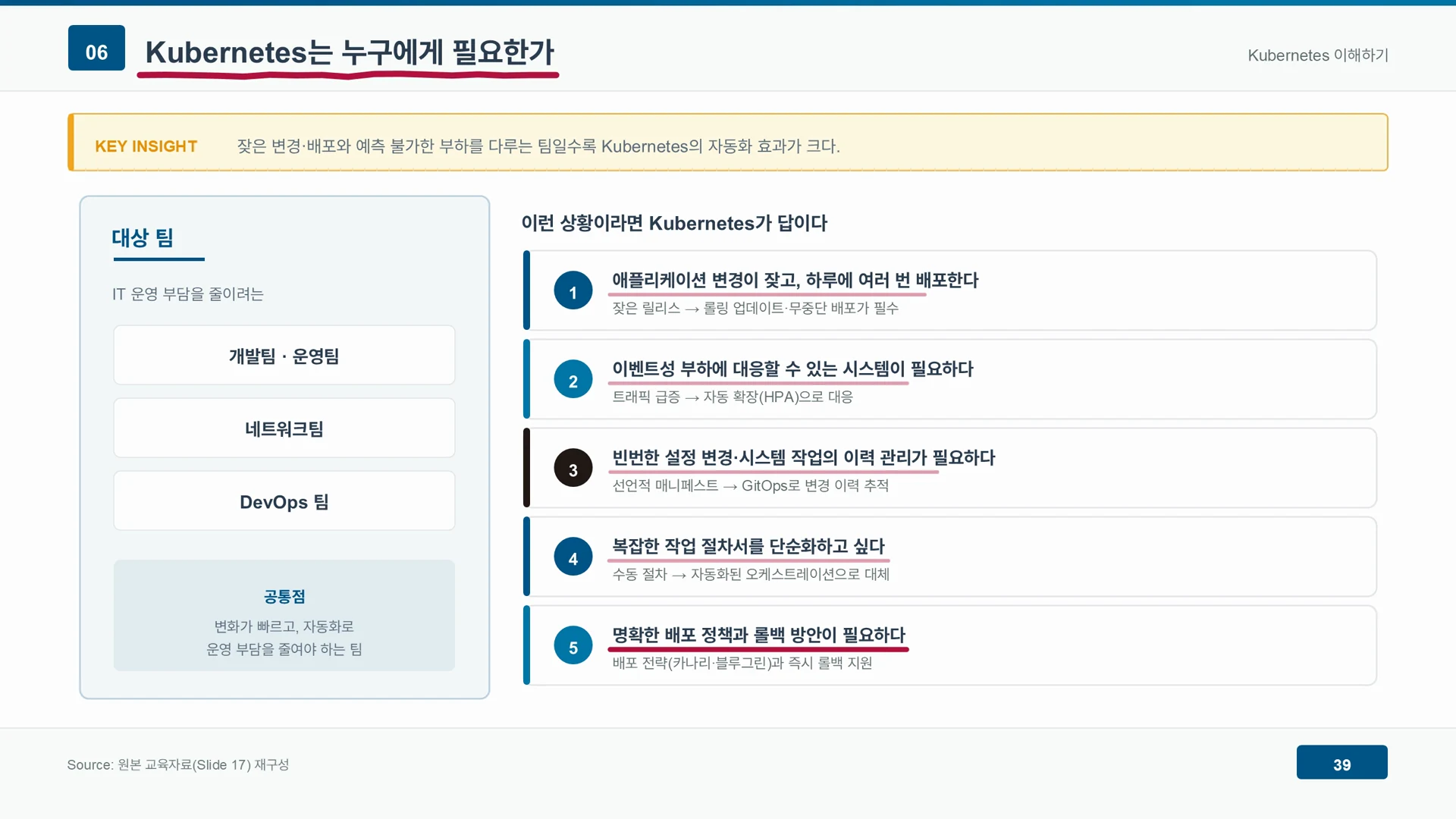The height and width of the screenshot is (819, 1456).
Task: Click the numbered circle 1 icon
Action: click(573, 290)
